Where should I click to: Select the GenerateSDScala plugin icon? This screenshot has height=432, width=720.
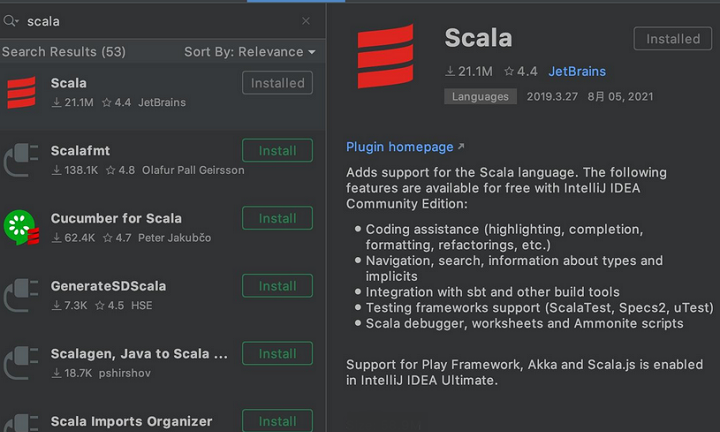21,295
